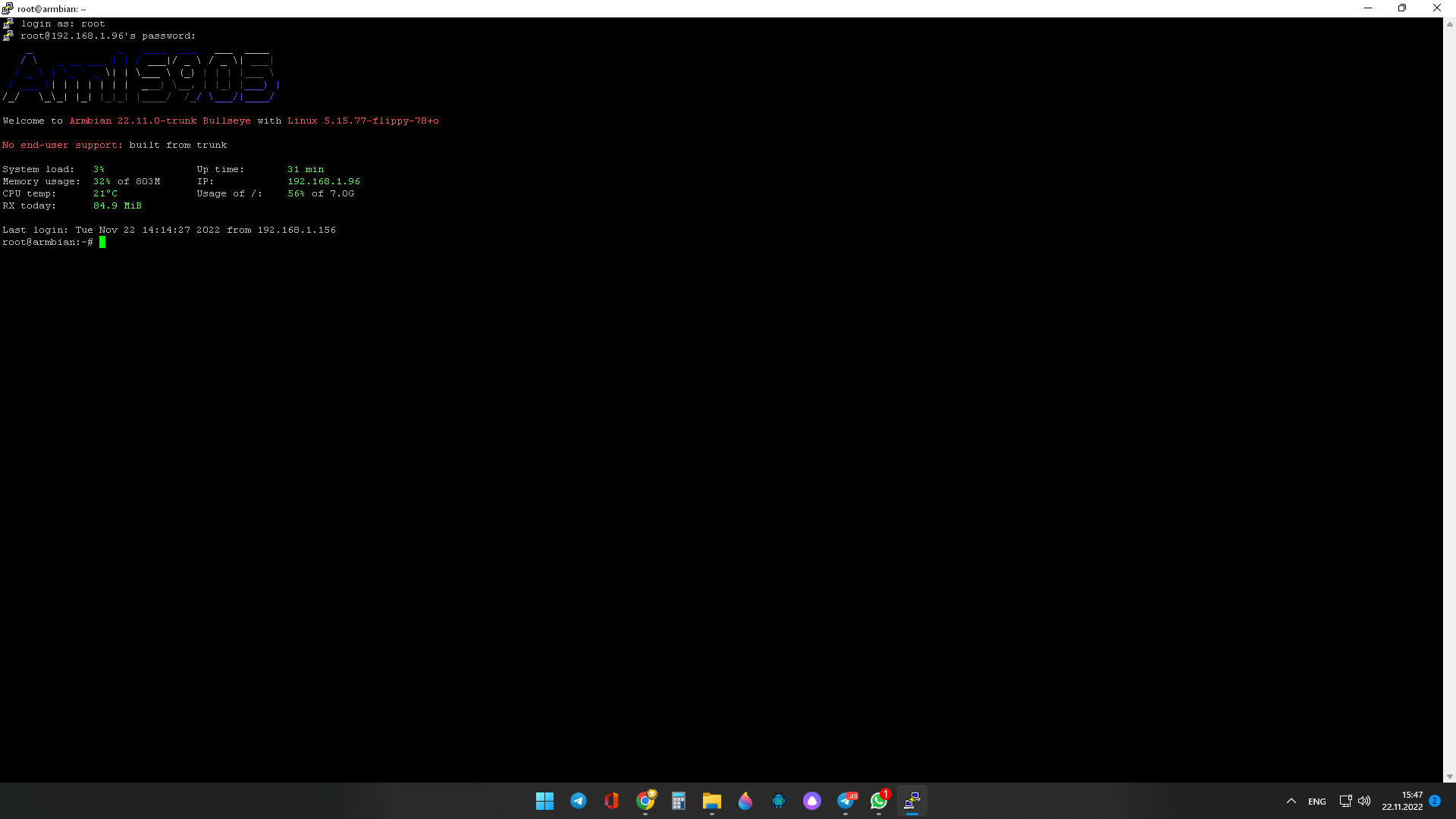Open the notification center showing 2 notifications
The height and width of the screenshot is (819, 1456).
1433,801
